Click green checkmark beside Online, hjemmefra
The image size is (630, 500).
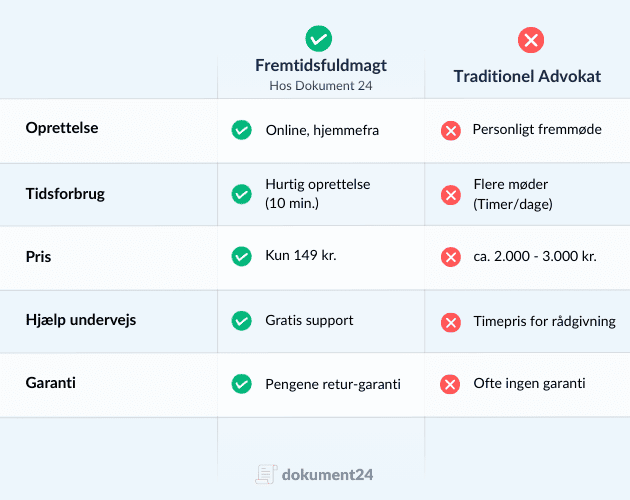pyautogui.click(x=241, y=130)
